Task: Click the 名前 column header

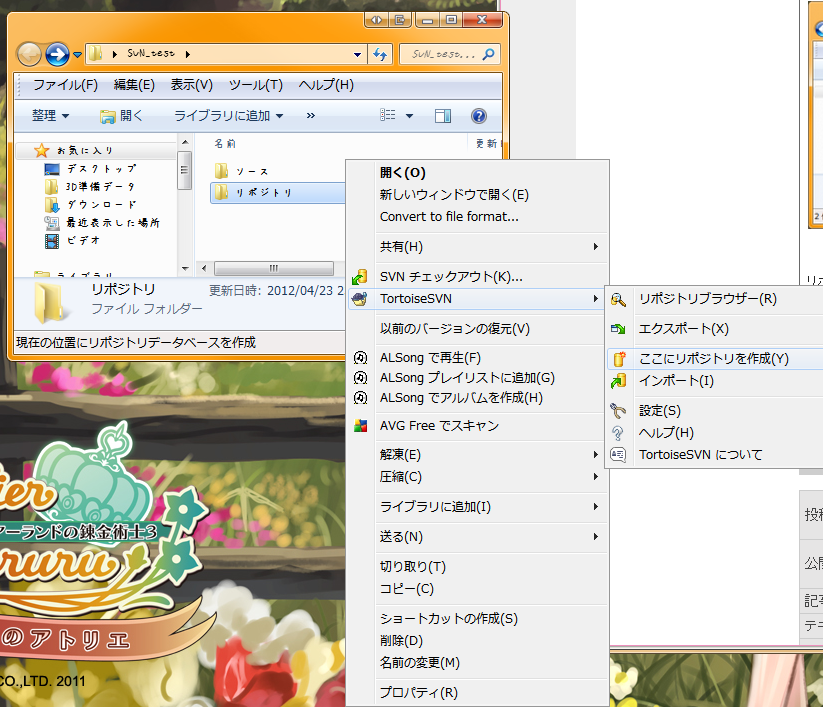Action: pyautogui.click(x=225, y=143)
